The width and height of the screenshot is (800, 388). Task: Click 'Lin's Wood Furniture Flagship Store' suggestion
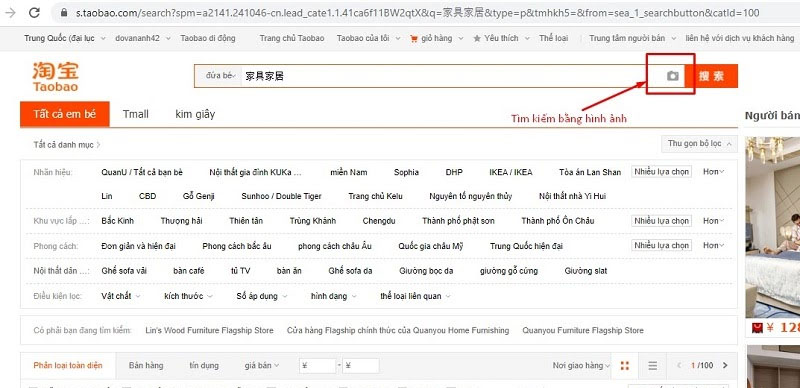click(x=209, y=330)
